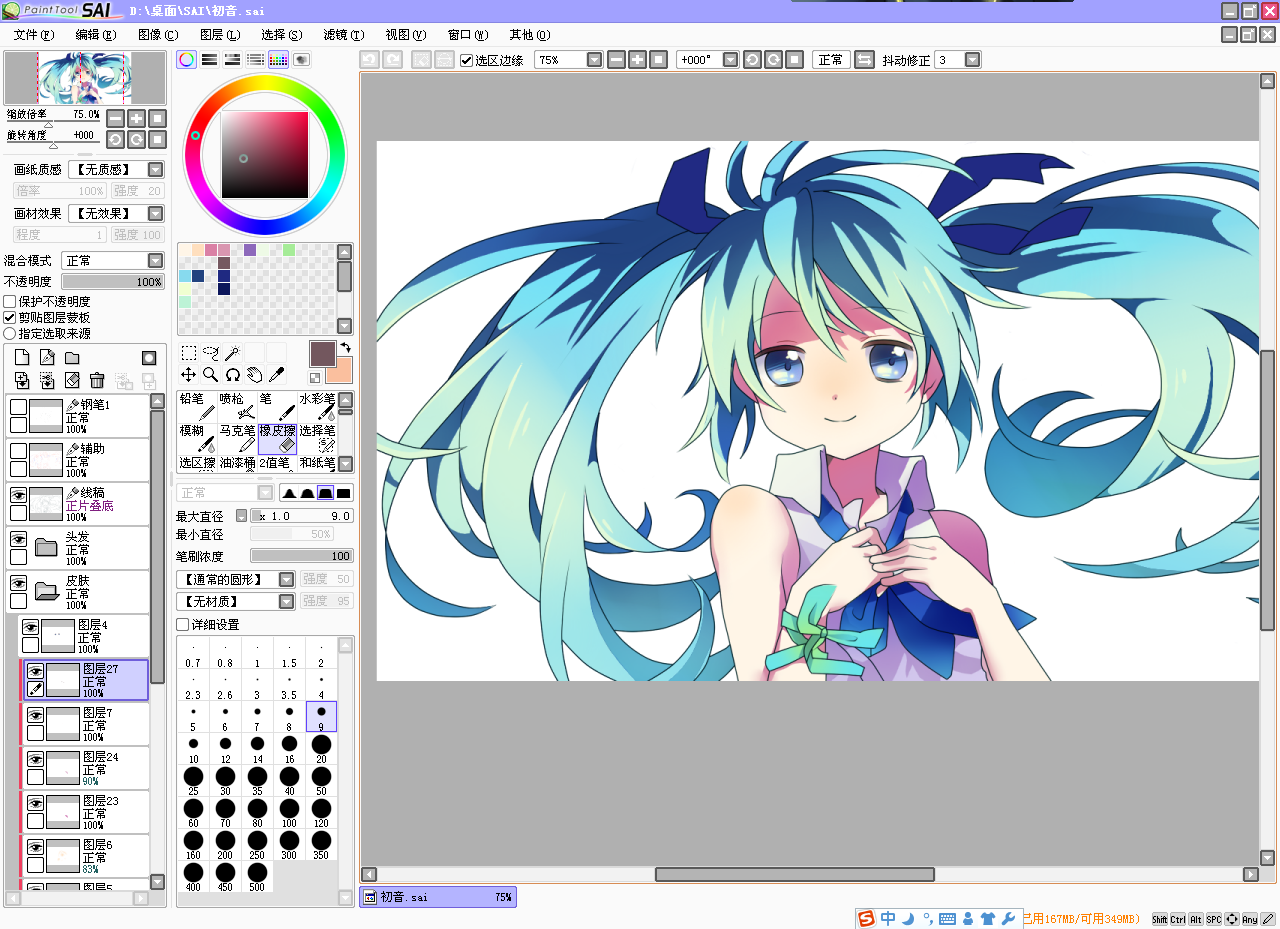Choose the 水彩笔 watercolor brush
Screen dimensions: 1280x929
[x=317, y=406]
